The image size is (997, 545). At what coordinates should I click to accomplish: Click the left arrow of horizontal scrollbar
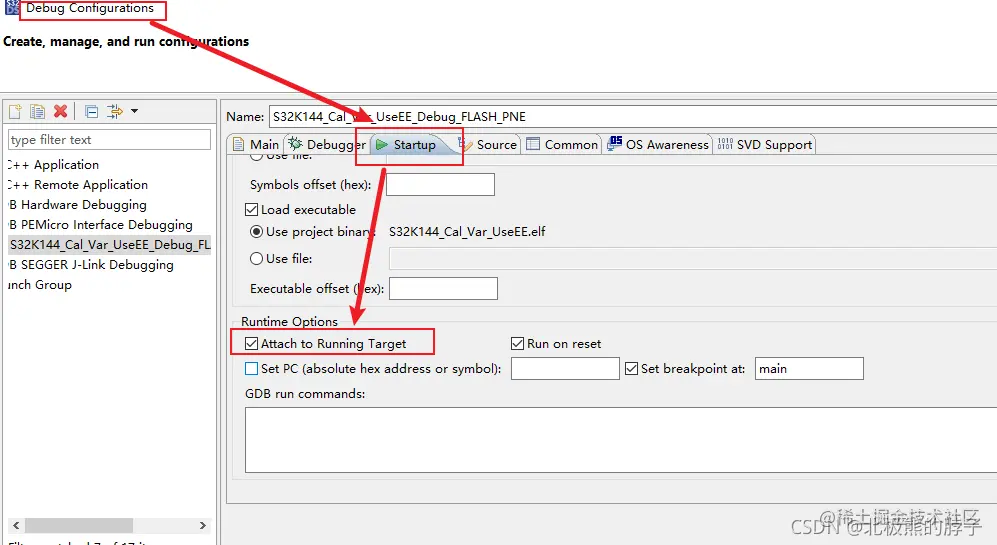[16, 526]
